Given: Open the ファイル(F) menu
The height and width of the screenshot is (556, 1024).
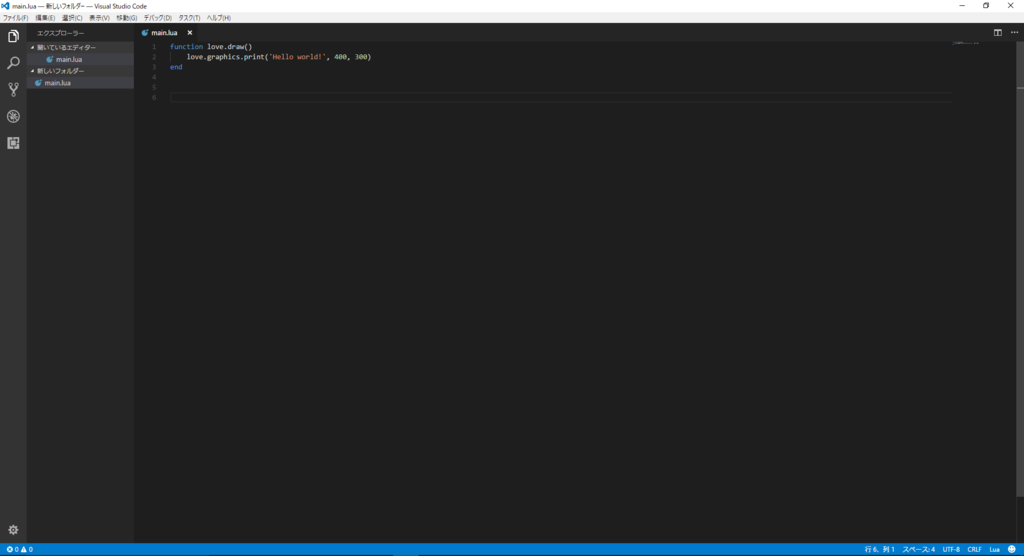Looking at the screenshot, I should pyautogui.click(x=15, y=18).
